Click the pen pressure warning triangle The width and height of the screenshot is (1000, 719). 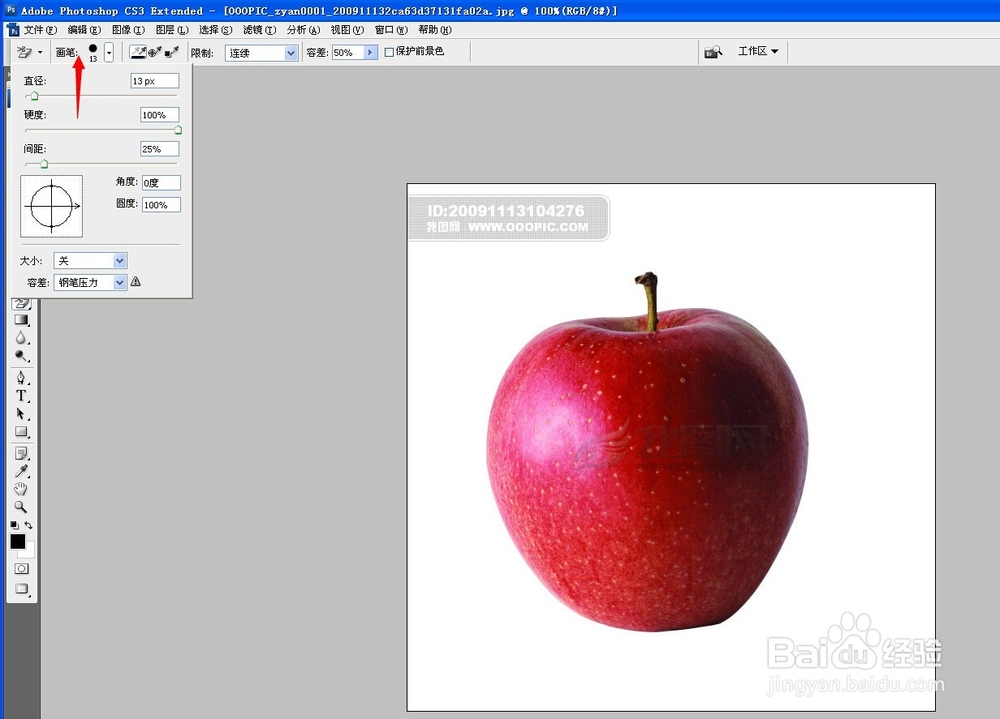136,281
